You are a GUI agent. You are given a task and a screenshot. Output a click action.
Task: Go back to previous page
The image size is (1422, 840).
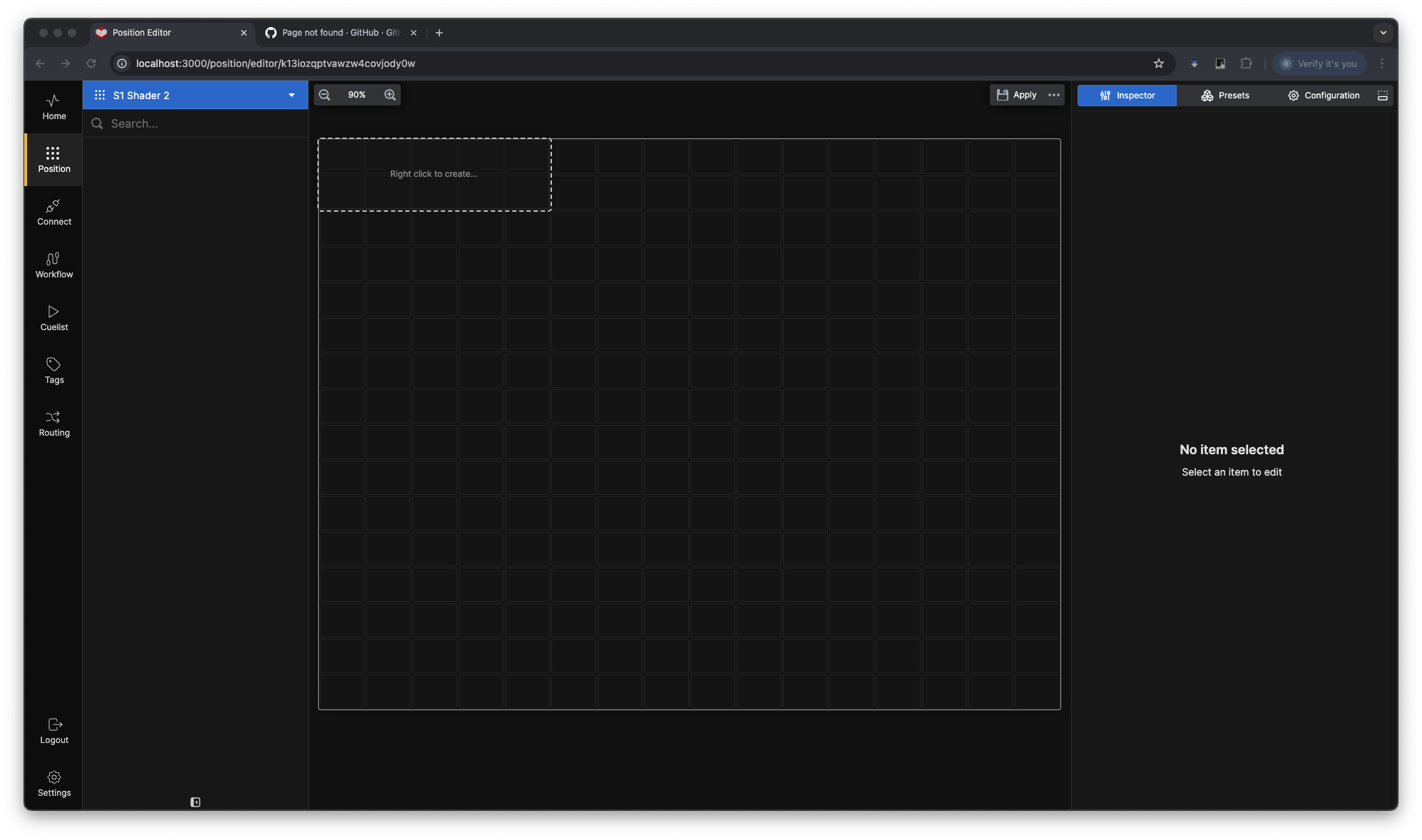click(40, 63)
